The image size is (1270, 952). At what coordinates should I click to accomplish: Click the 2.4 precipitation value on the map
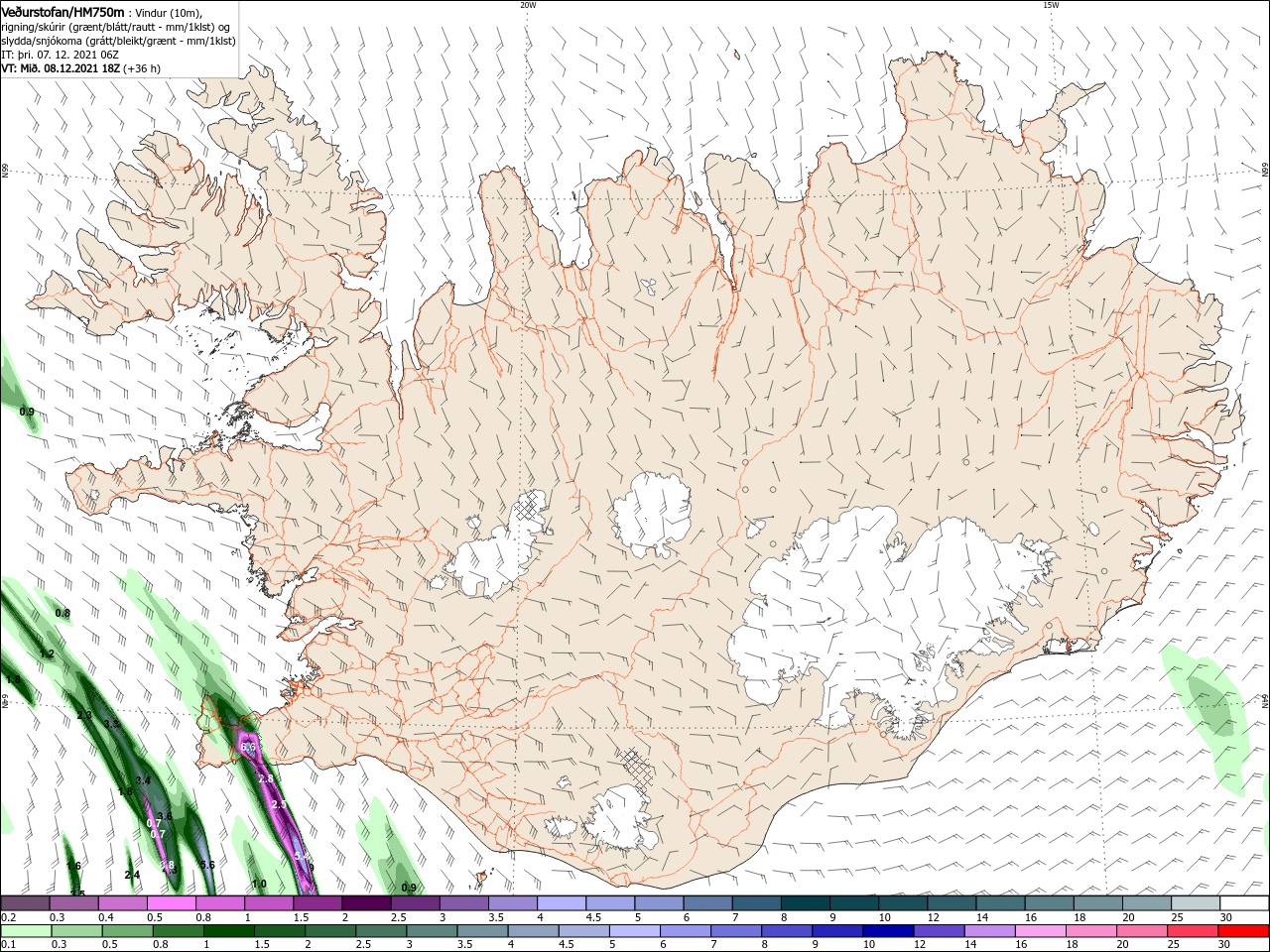pos(132,875)
